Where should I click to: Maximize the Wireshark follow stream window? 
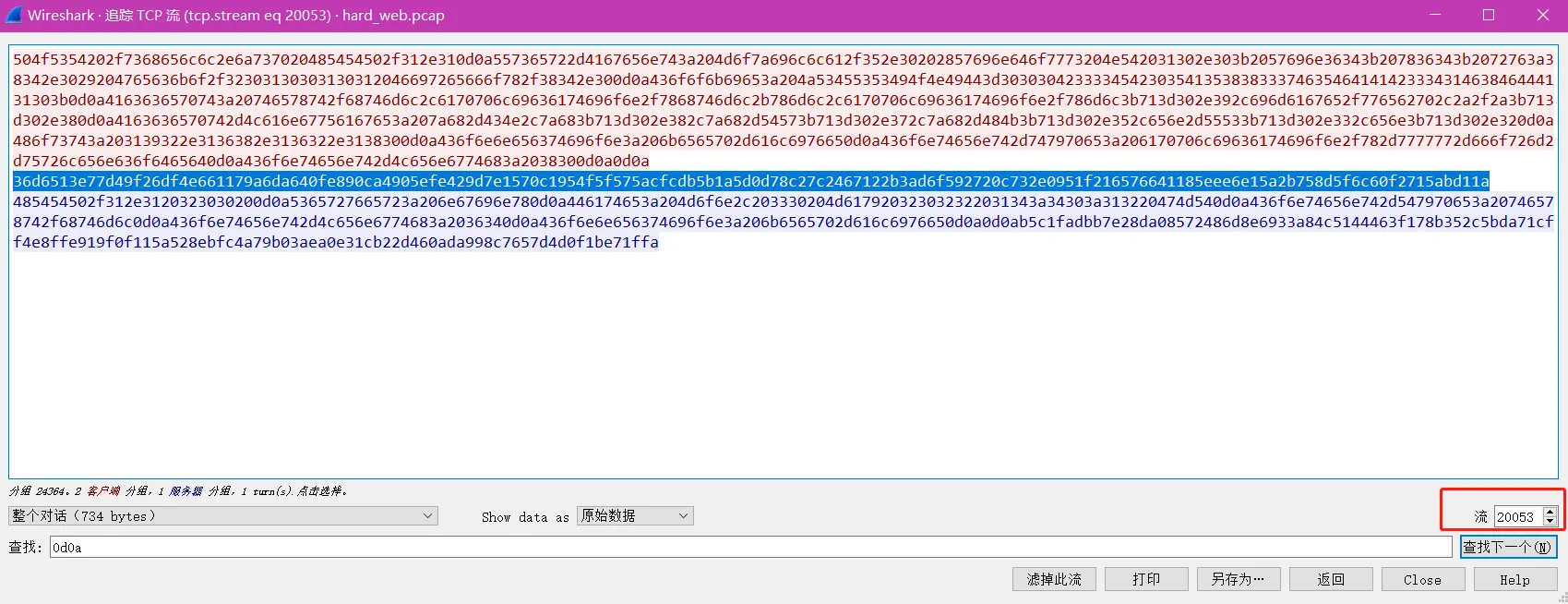coord(1489,15)
